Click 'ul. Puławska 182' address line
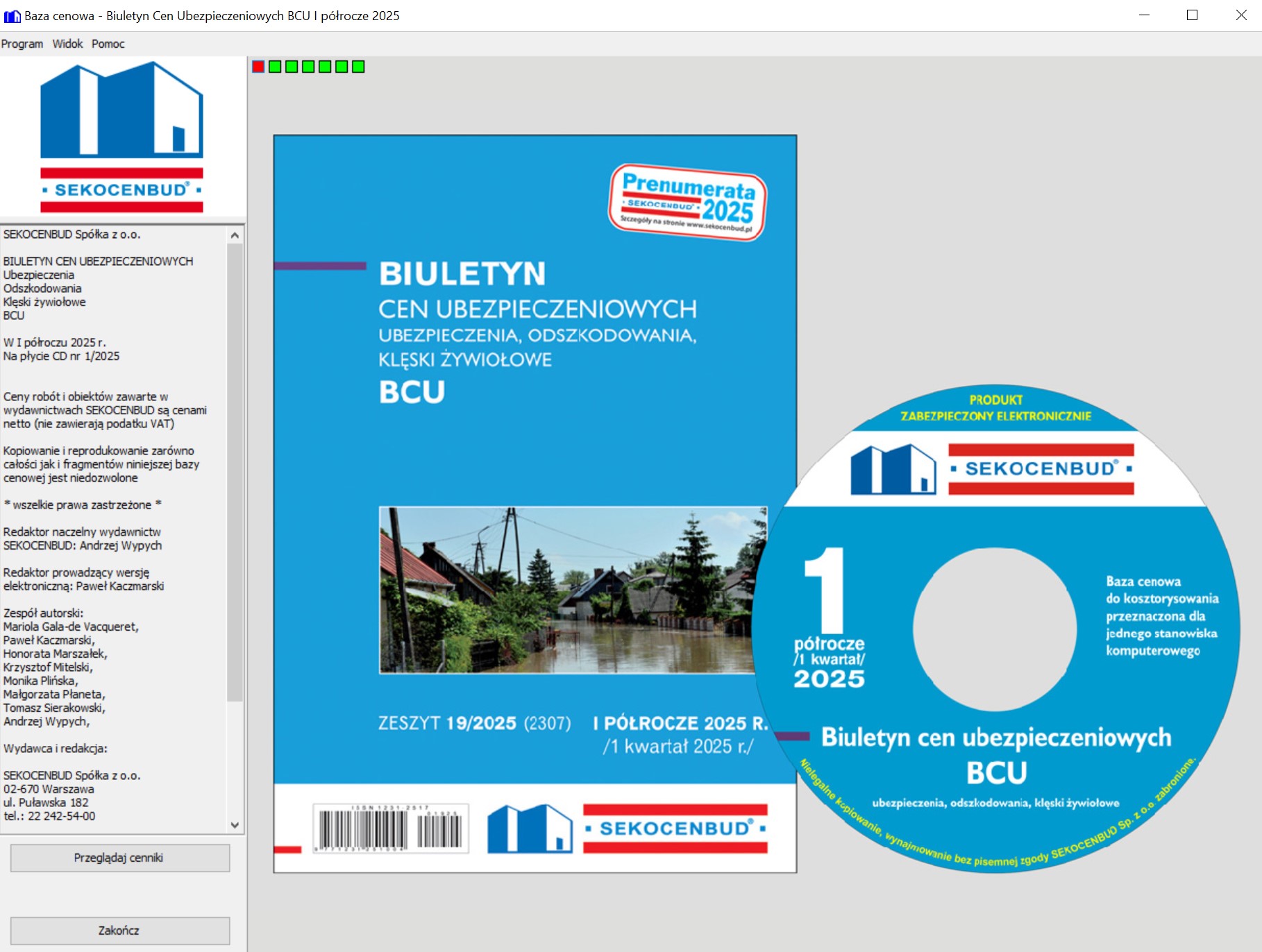 pyautogui.click(x=46, y=803)
